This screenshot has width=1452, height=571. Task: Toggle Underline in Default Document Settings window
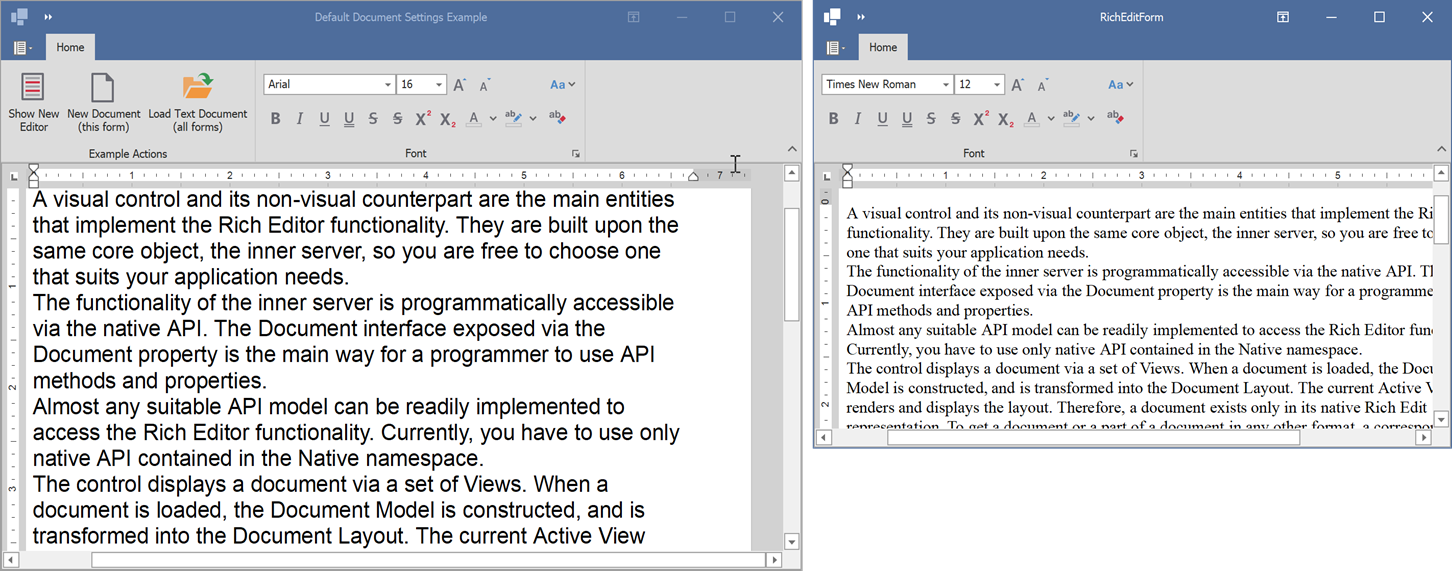(x=324, y=118)
